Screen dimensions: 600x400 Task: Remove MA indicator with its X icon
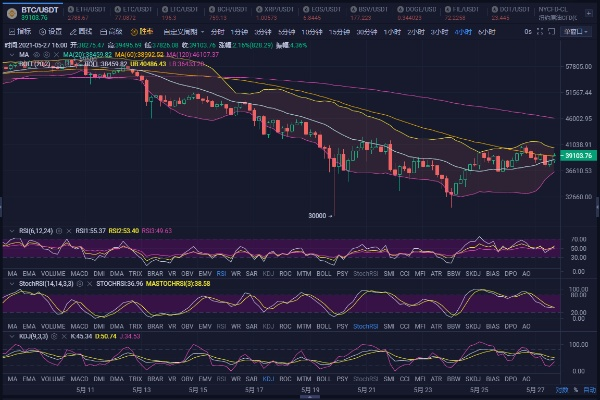[x=56, y=55]
